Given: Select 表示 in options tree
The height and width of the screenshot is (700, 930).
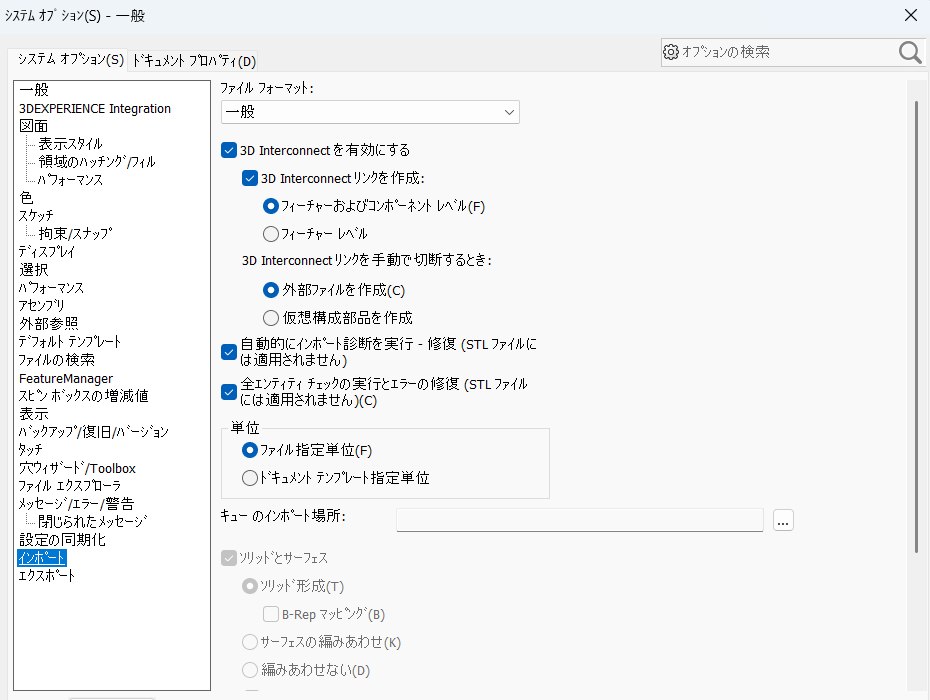Looking at the screenshot, I should tap(34, 414).
